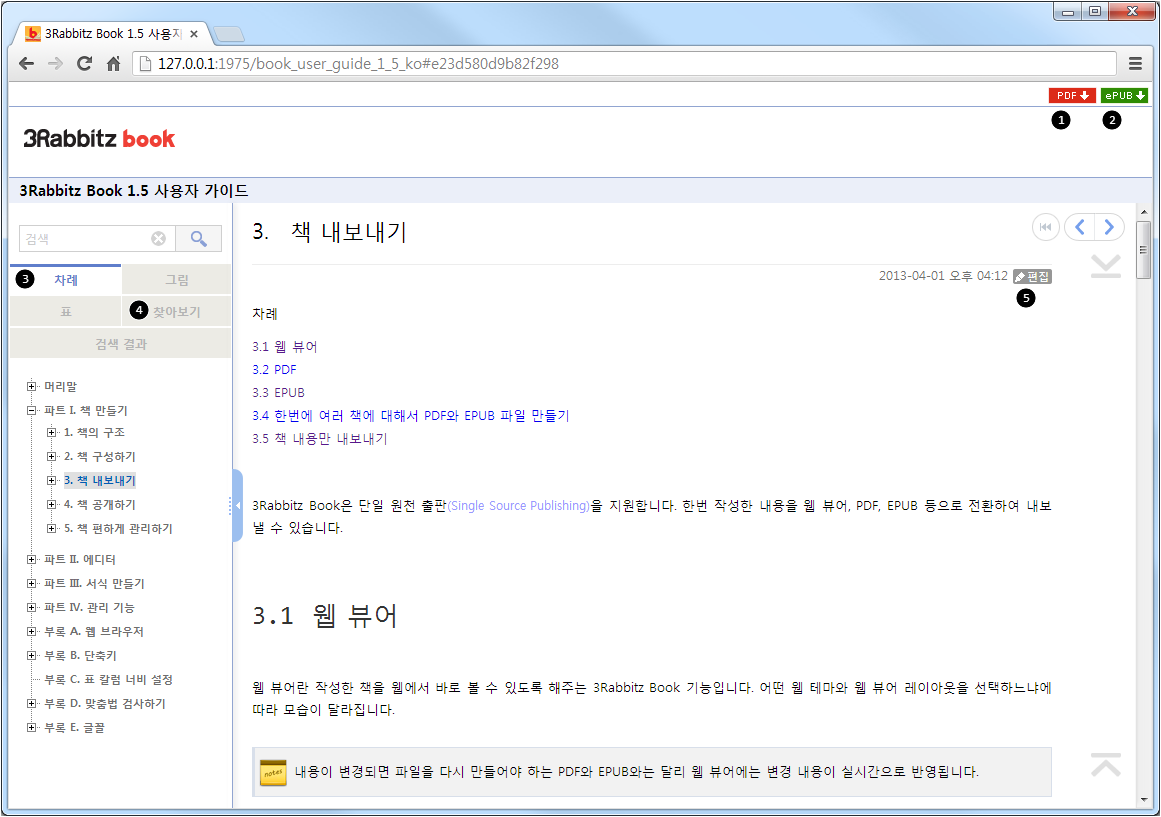Jump down using the large down chevron

[x=1105, y=266]
